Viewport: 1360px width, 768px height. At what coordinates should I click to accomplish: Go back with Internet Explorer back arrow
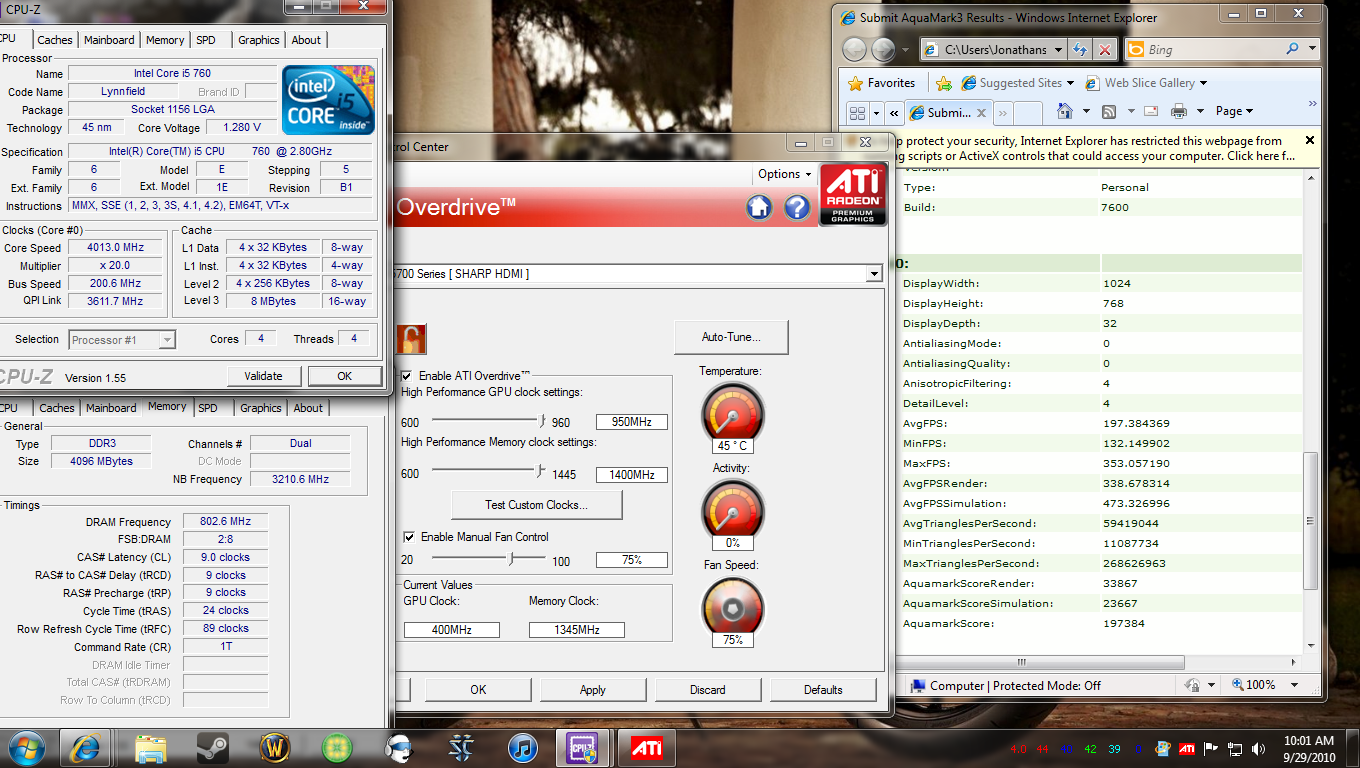[x=855, y=49]
